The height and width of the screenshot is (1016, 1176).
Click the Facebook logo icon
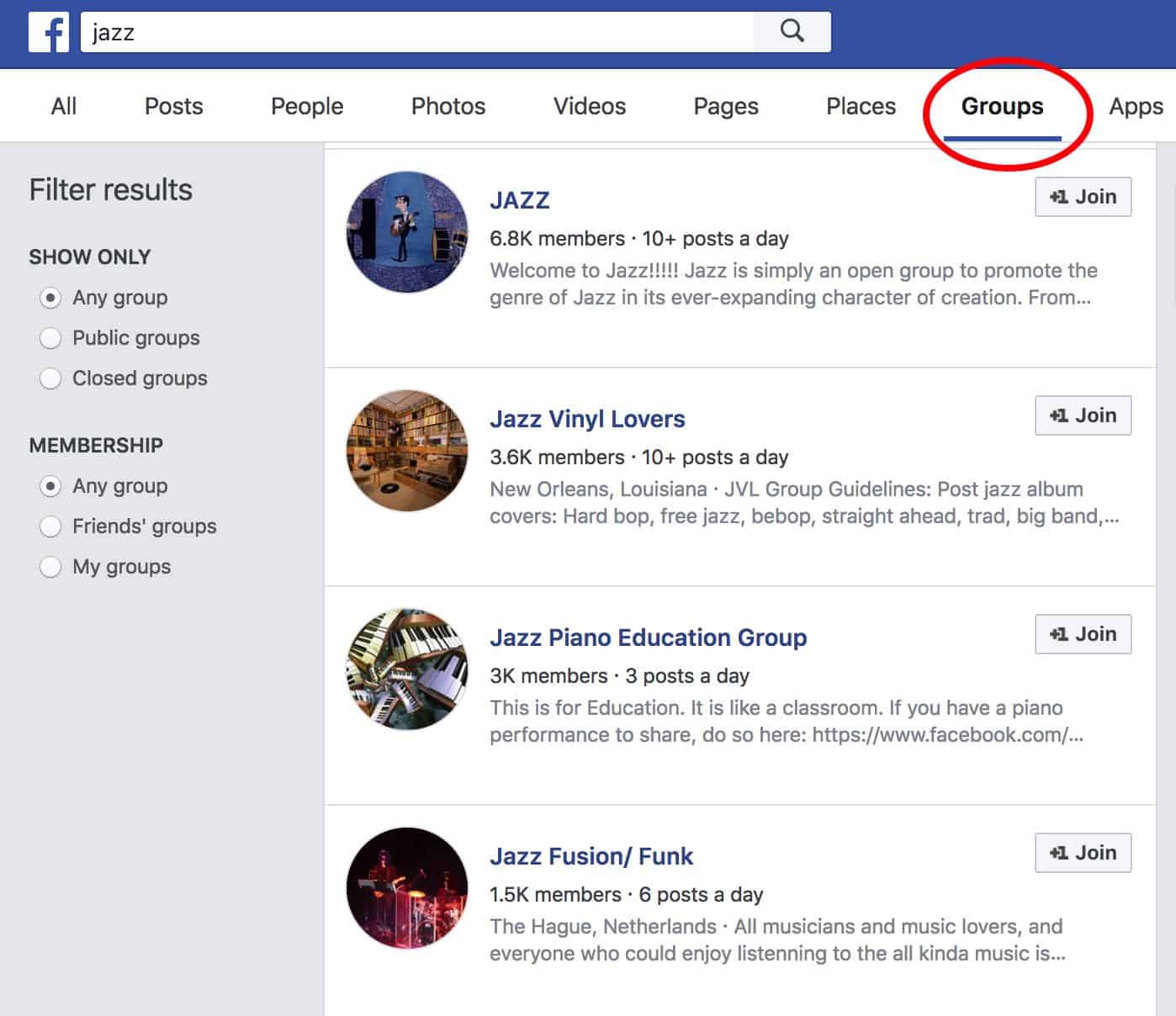click(49, 32)
